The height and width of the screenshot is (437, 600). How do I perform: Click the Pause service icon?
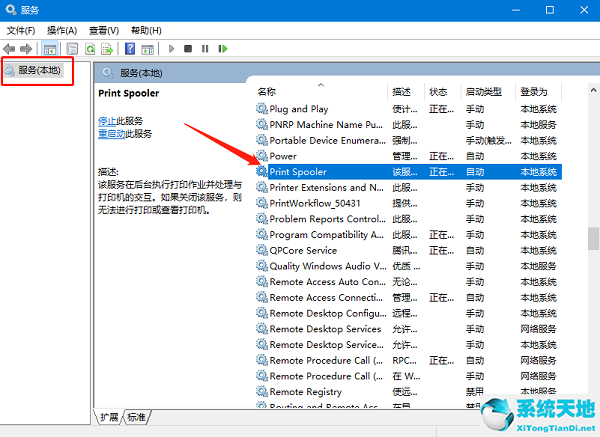(205, 49)
